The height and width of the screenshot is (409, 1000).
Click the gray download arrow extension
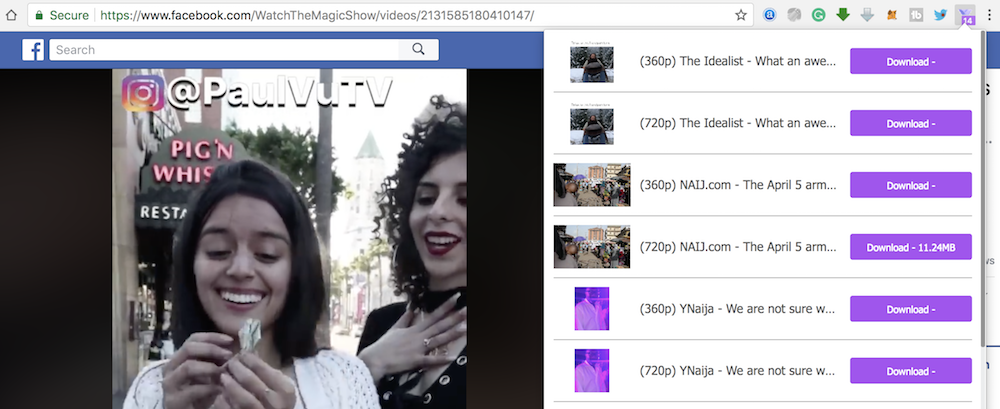coord(867,15)
